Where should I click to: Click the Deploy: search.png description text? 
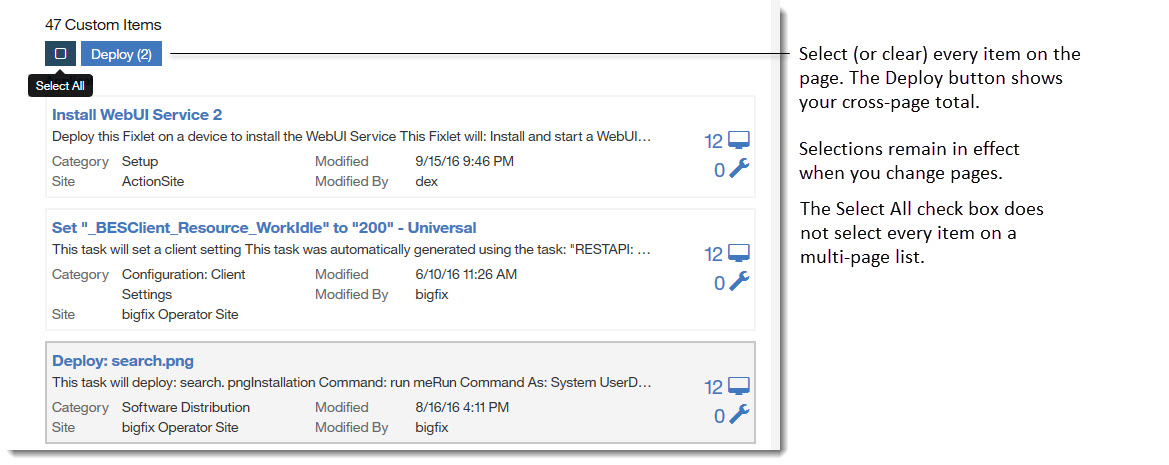coord(352,382)
